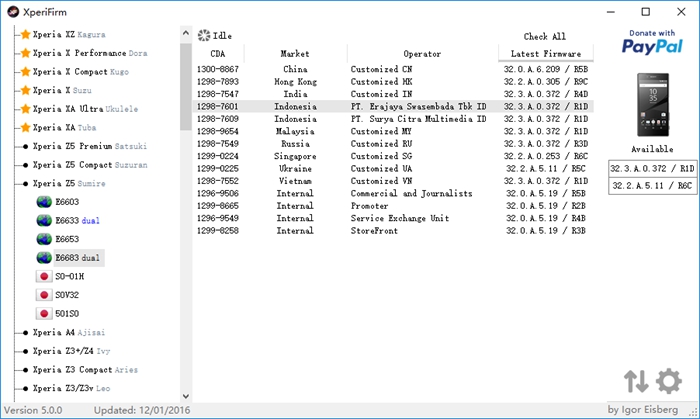
Task: Click the star icon beside Xperia X Performance
Action: click(x=25, y=53)
